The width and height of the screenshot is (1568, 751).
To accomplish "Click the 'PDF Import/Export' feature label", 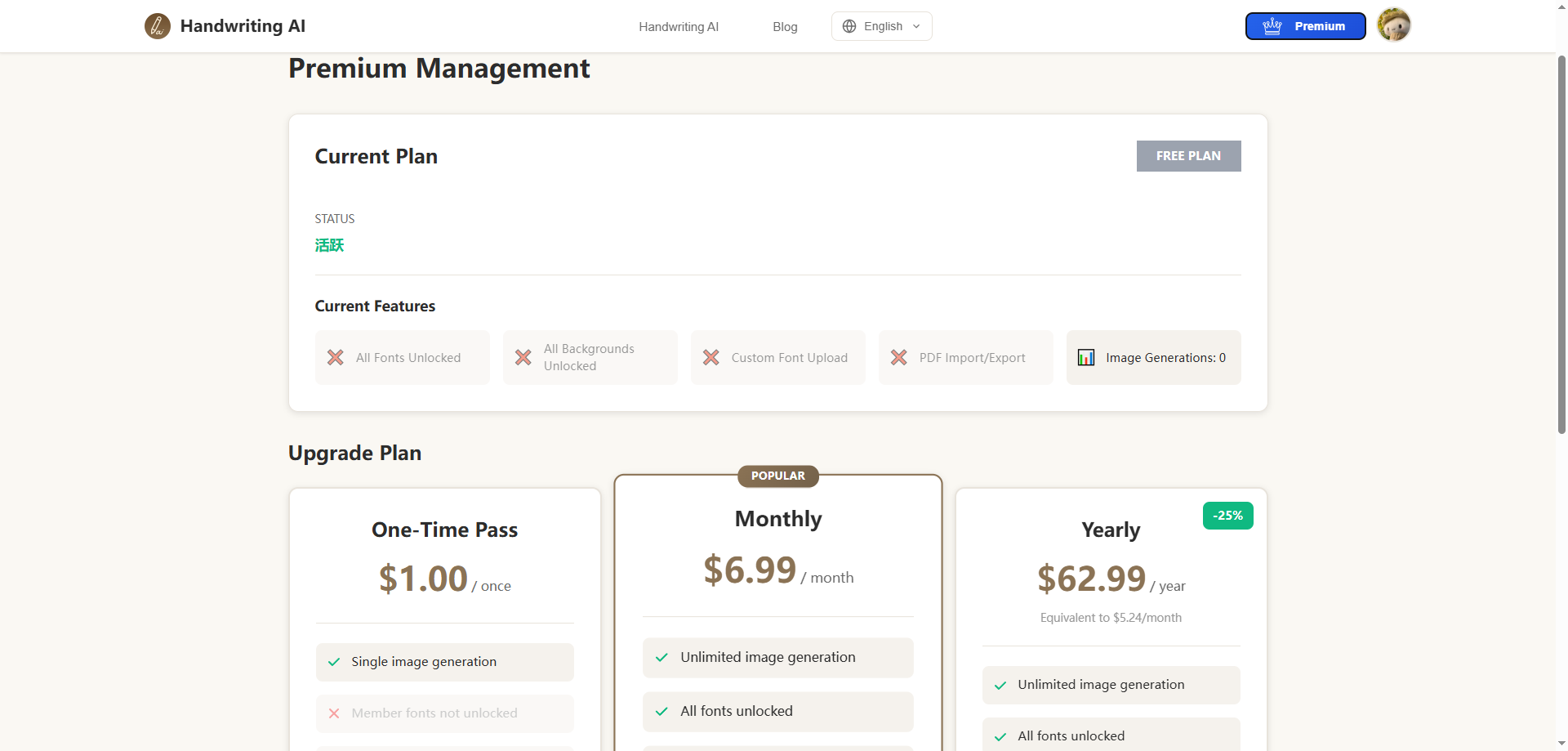I will (x=973, y=358).
